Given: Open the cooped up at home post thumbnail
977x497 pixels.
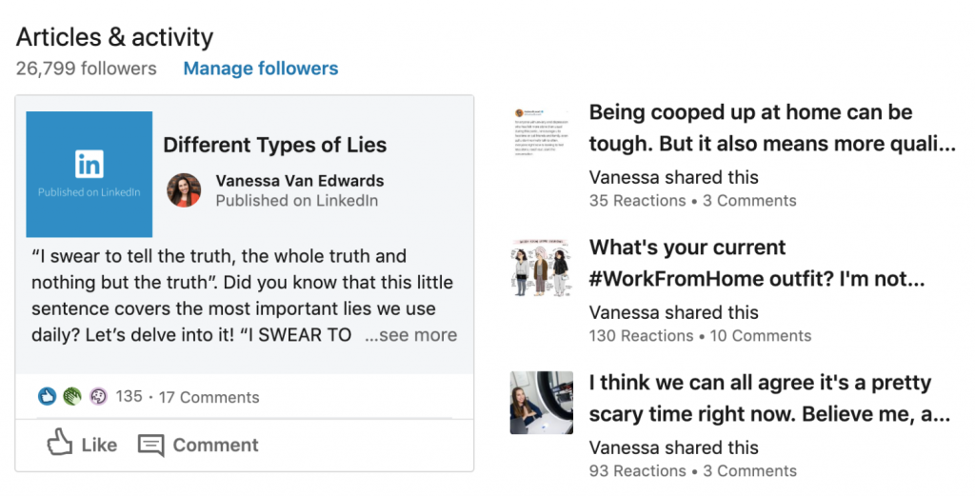Looking at the screenshot, I should tap(541, 133).
